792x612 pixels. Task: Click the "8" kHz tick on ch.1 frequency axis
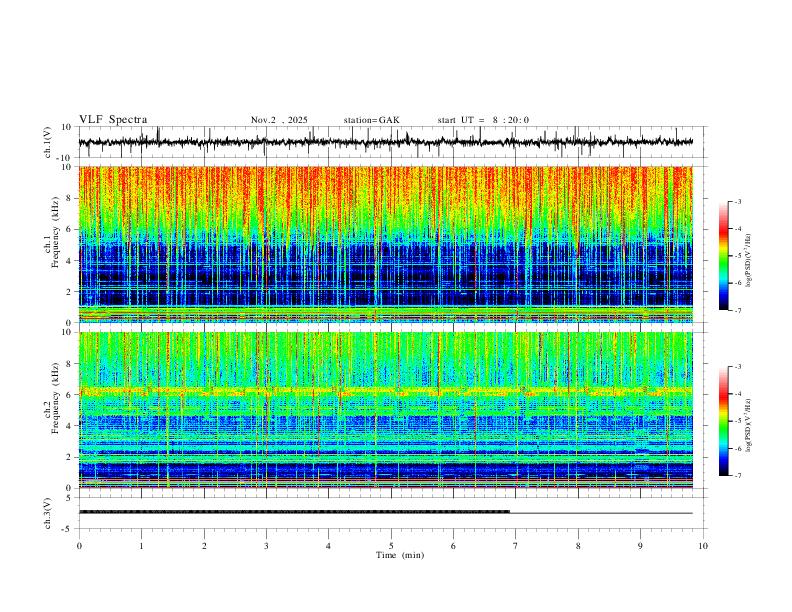pyautogui.click(x=70, y=198)
